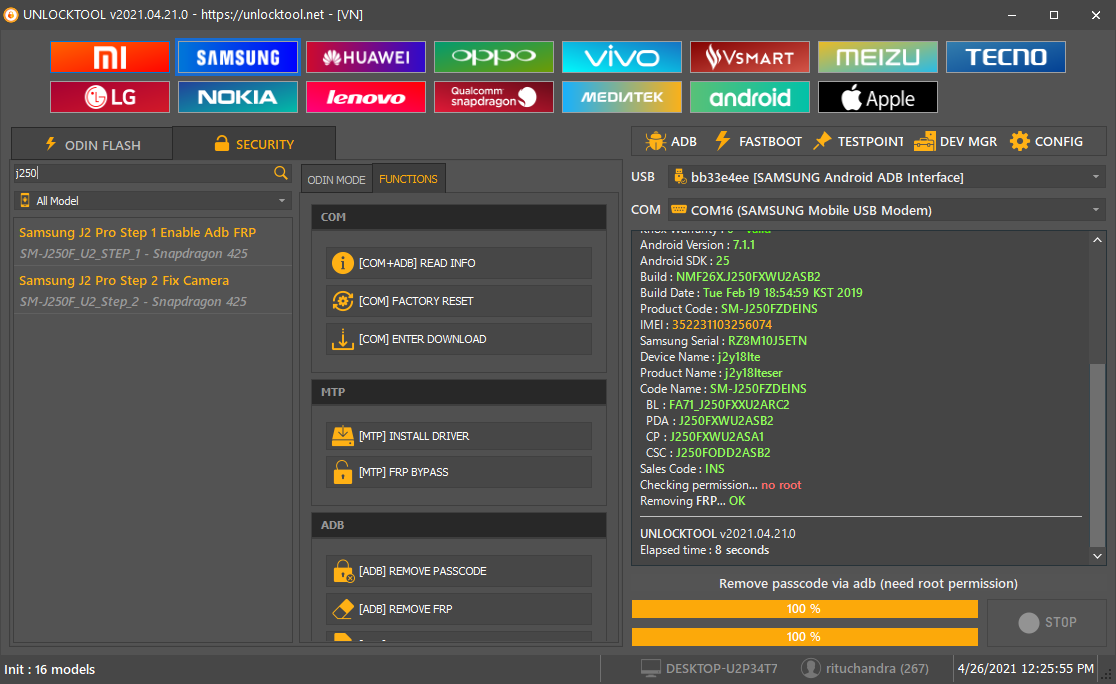Launch the Dev Mgr device manager

955,142
